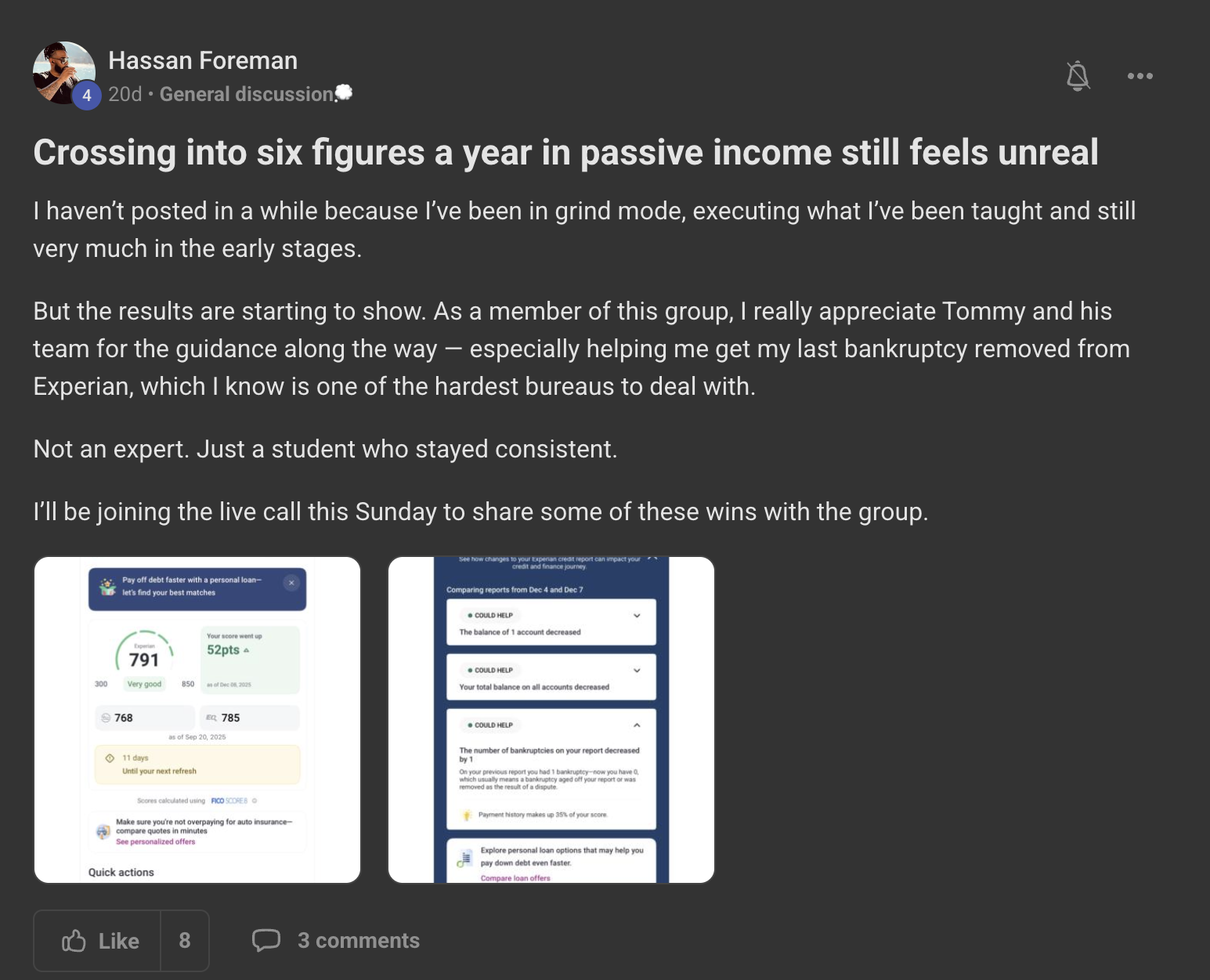Screen dimensions: 1210x980
Task: Click 'Compare loan offers' in screenshot
Action: point(515,878)
